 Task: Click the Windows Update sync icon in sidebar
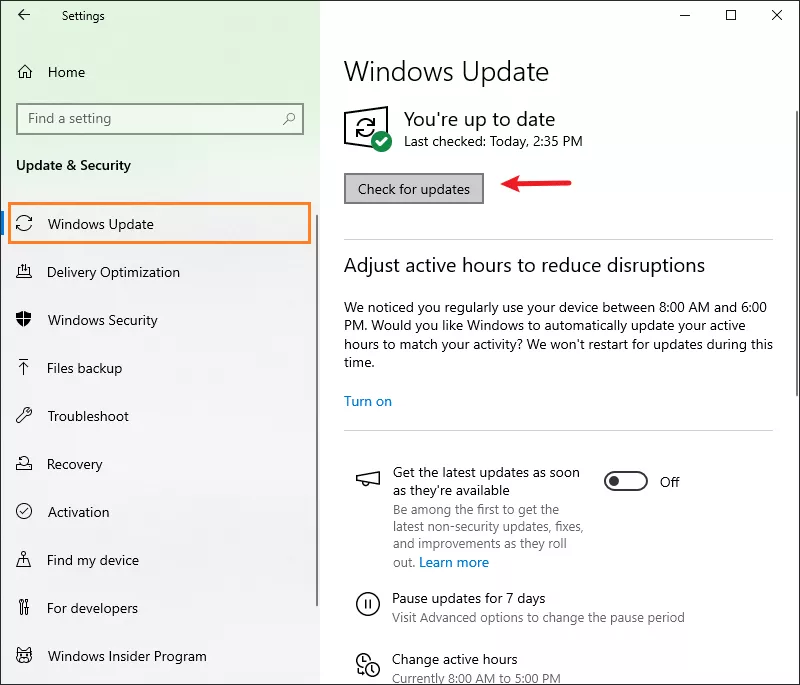[x=24, y=223]
